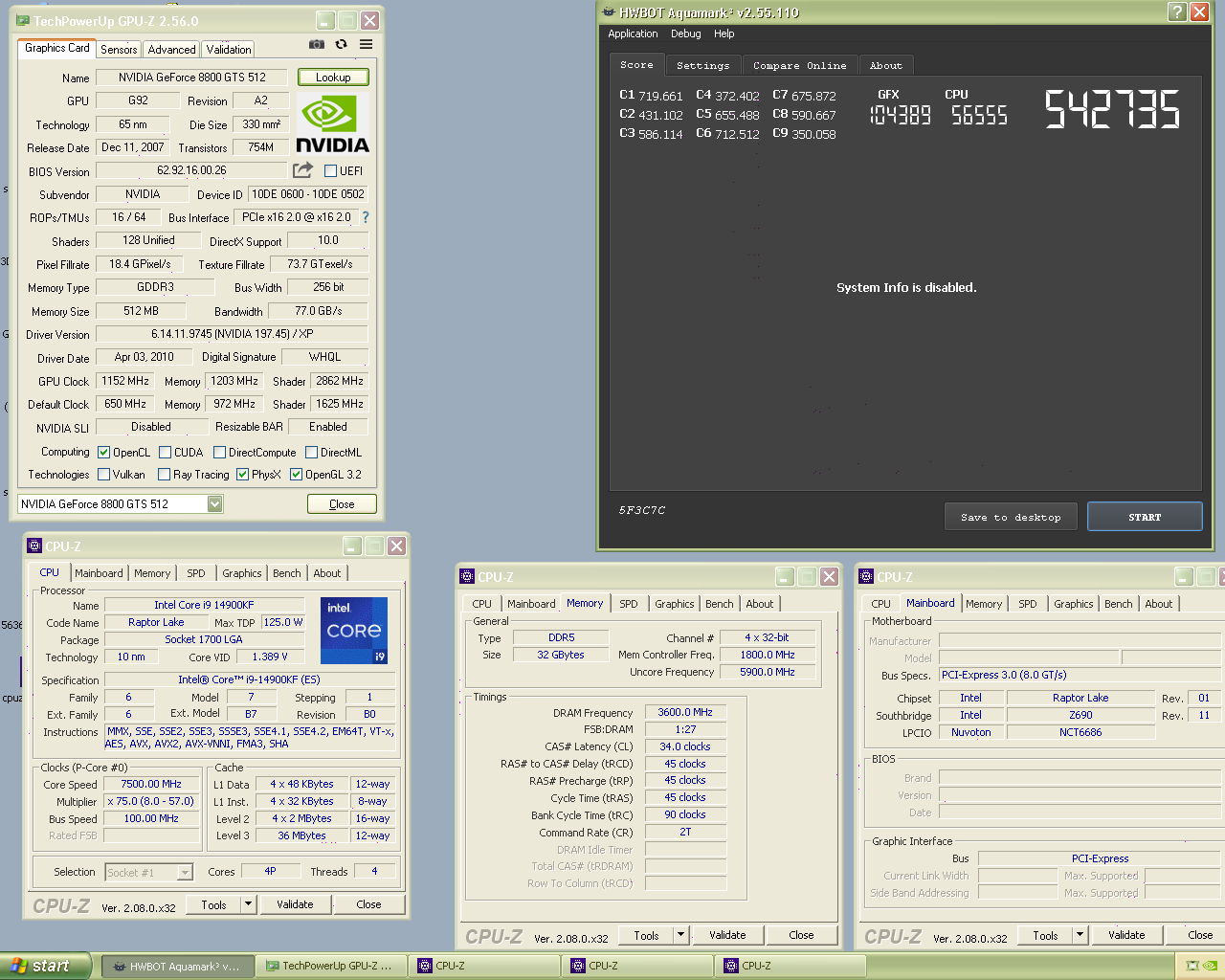
Task: Toggle OpenCL checkbox
Action: [x=104, y=453]
